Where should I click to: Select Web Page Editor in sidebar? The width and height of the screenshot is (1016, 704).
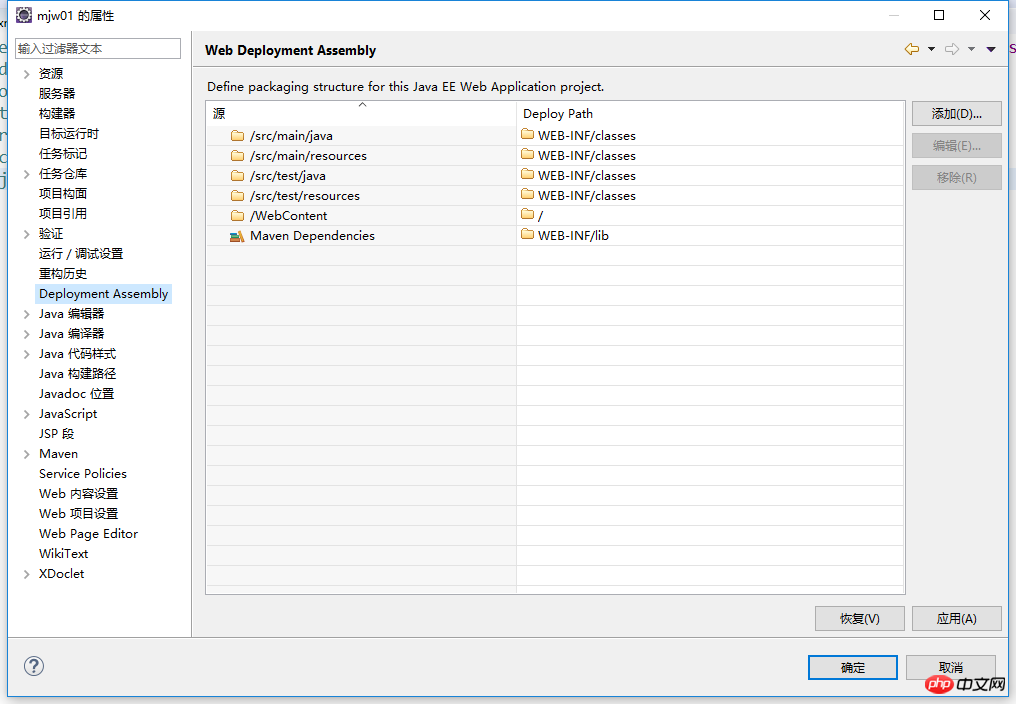tap(88, 534)
